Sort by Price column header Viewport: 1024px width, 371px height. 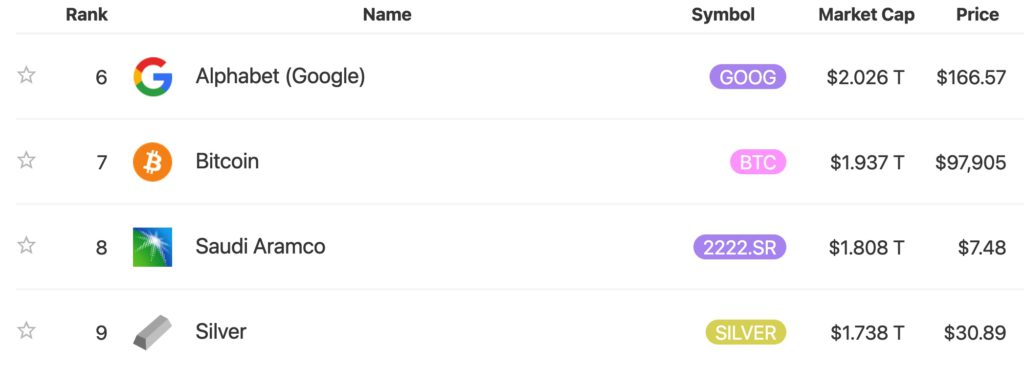978,14
